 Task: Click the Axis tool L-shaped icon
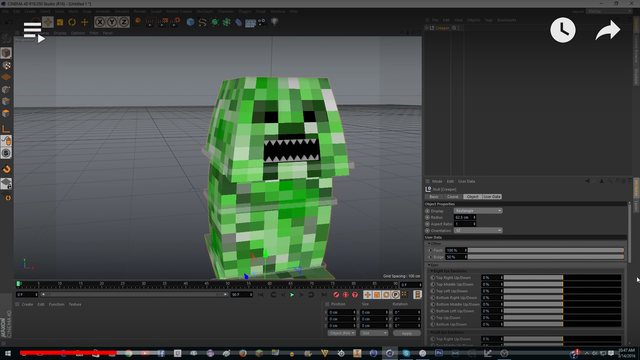click(x=6, y=129)
